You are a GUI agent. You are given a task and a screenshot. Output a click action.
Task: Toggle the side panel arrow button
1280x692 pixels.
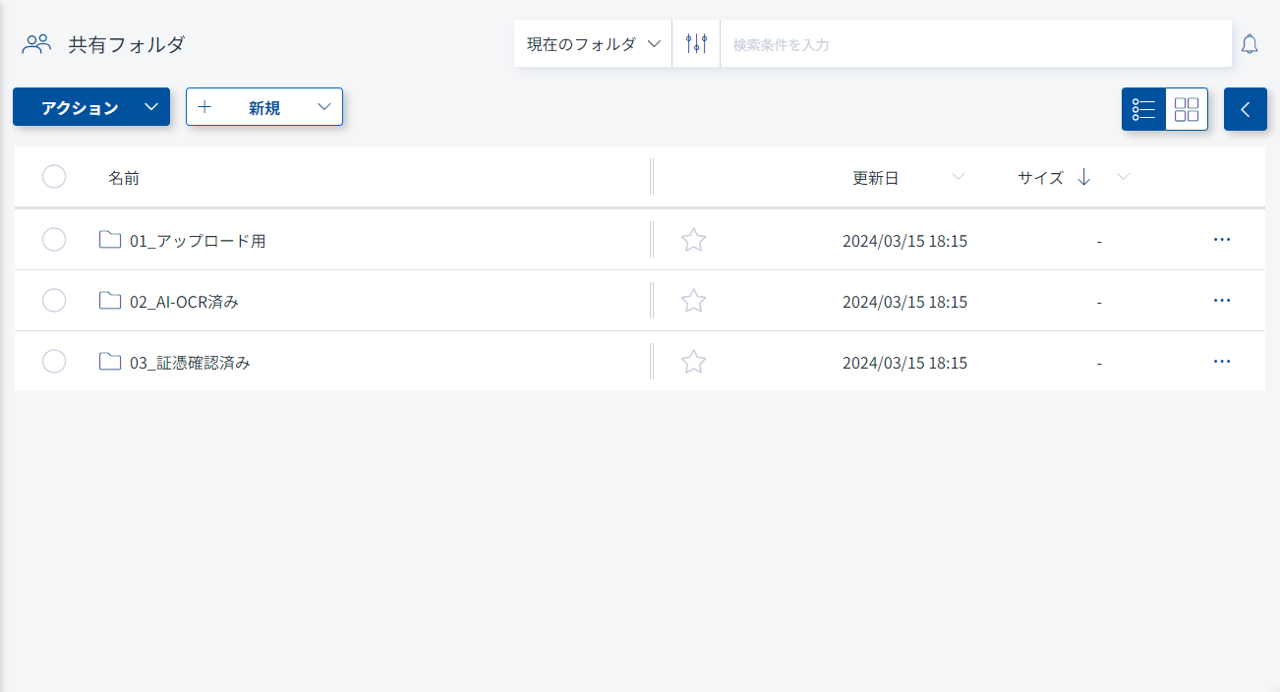point(1245,109)
